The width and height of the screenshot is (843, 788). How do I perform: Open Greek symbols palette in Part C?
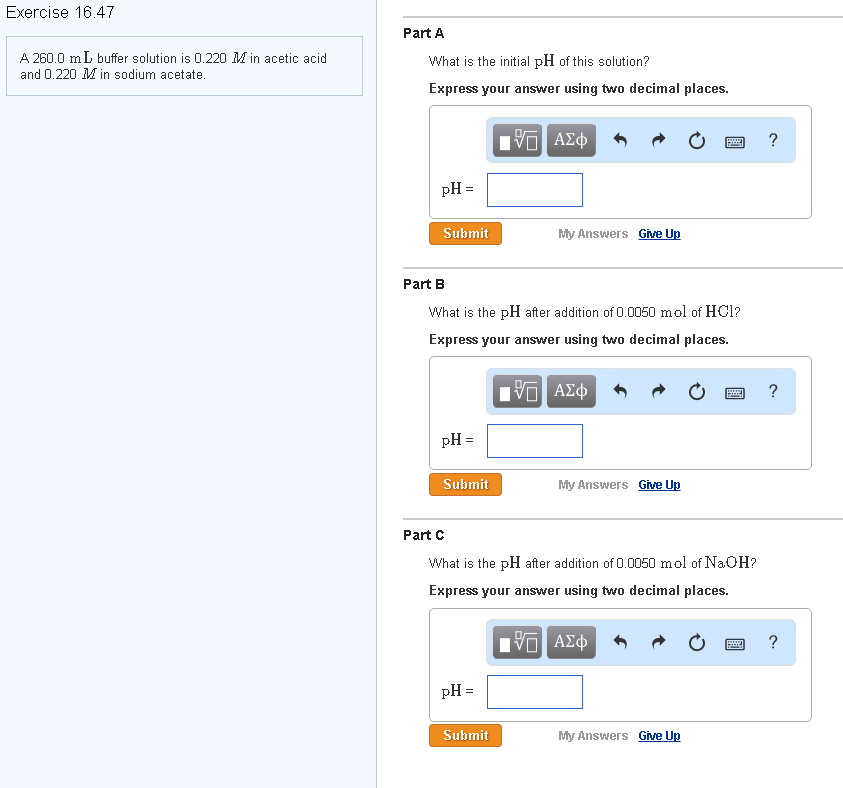[x=570, y=643]
